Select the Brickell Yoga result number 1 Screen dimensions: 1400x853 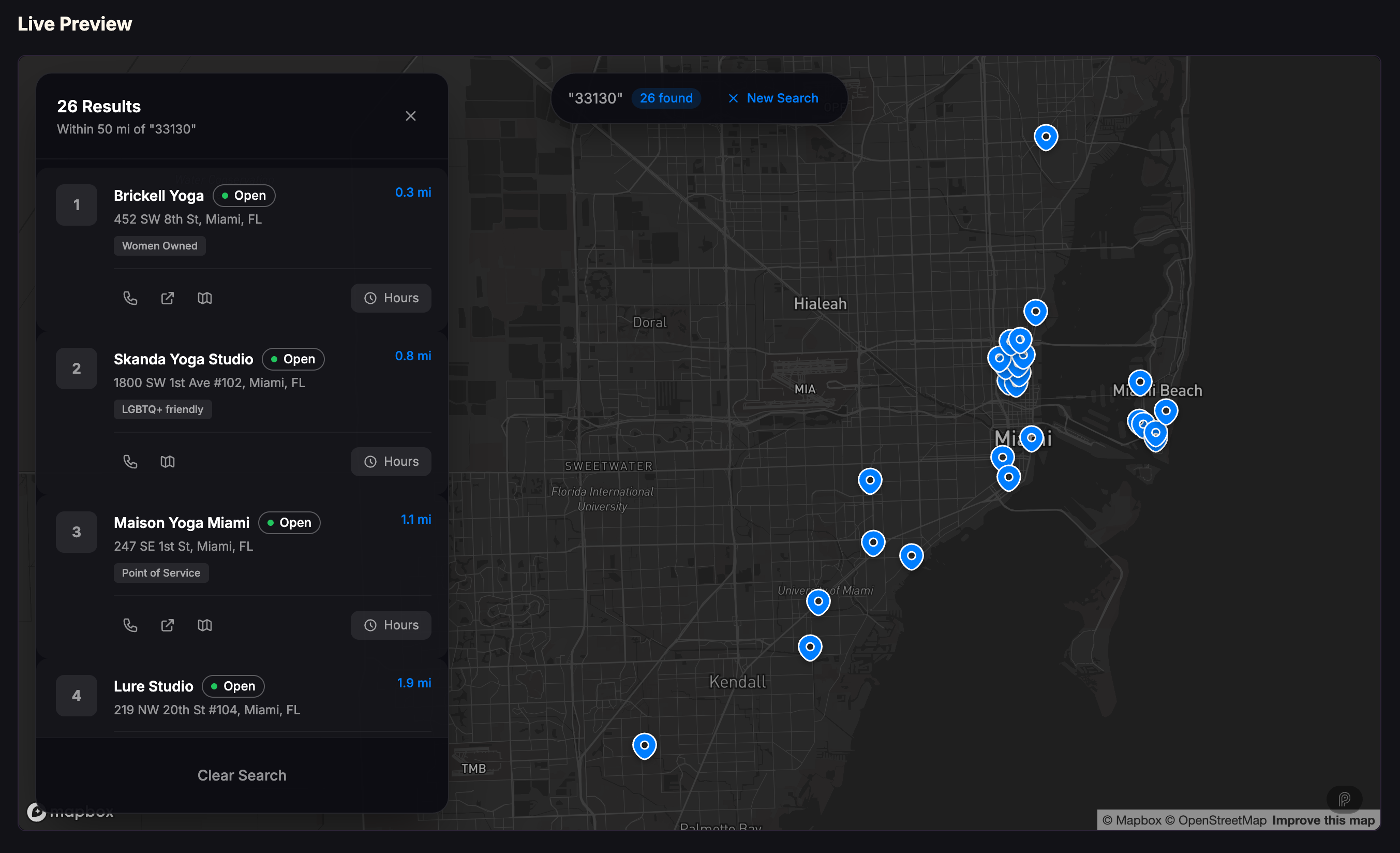click(77, 205)
